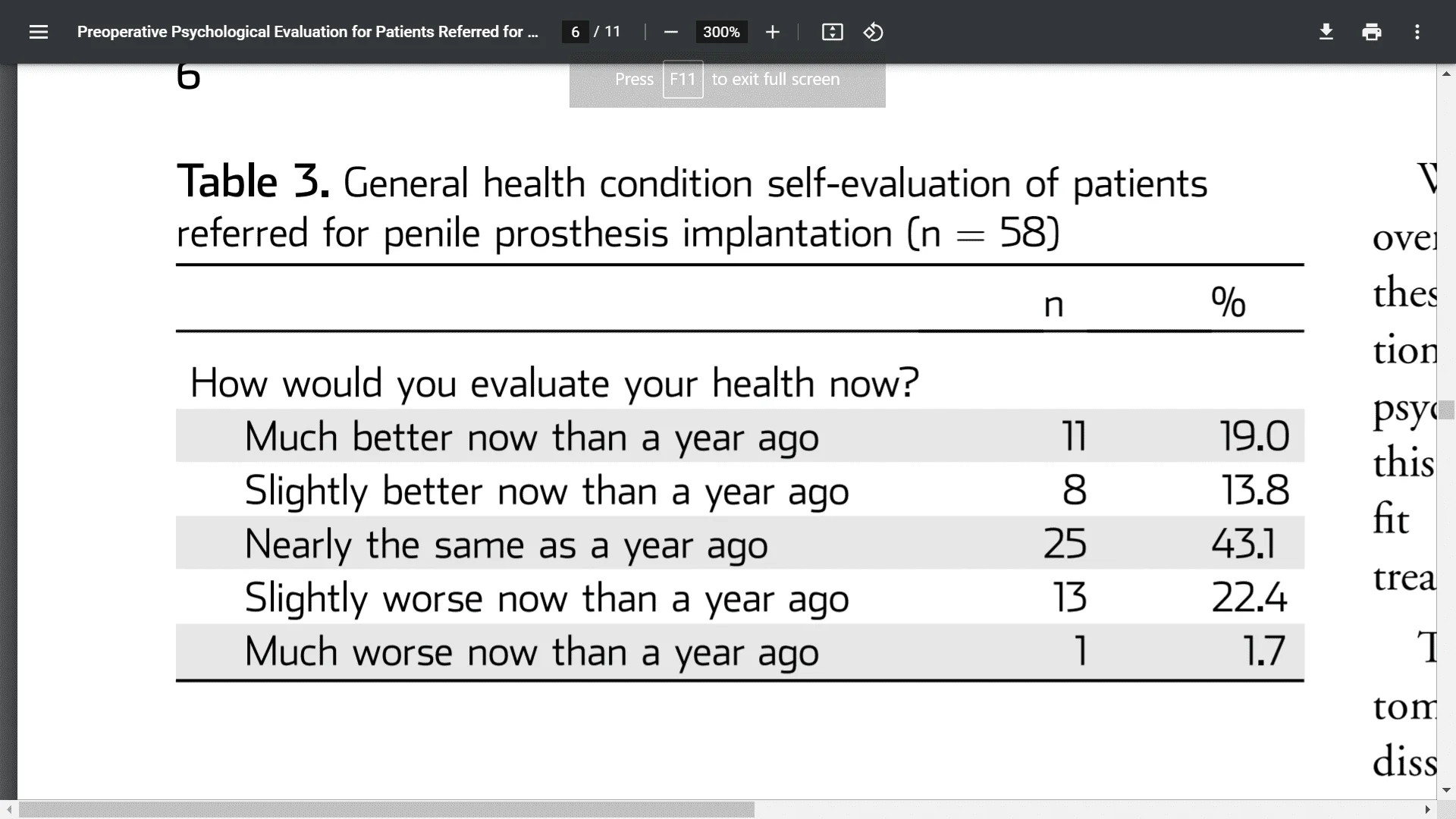Click the horizontal scrollbar left arrow
The width and height of the screenshot is (1456, 819).
pyautogui.click(x=8, y=810)
